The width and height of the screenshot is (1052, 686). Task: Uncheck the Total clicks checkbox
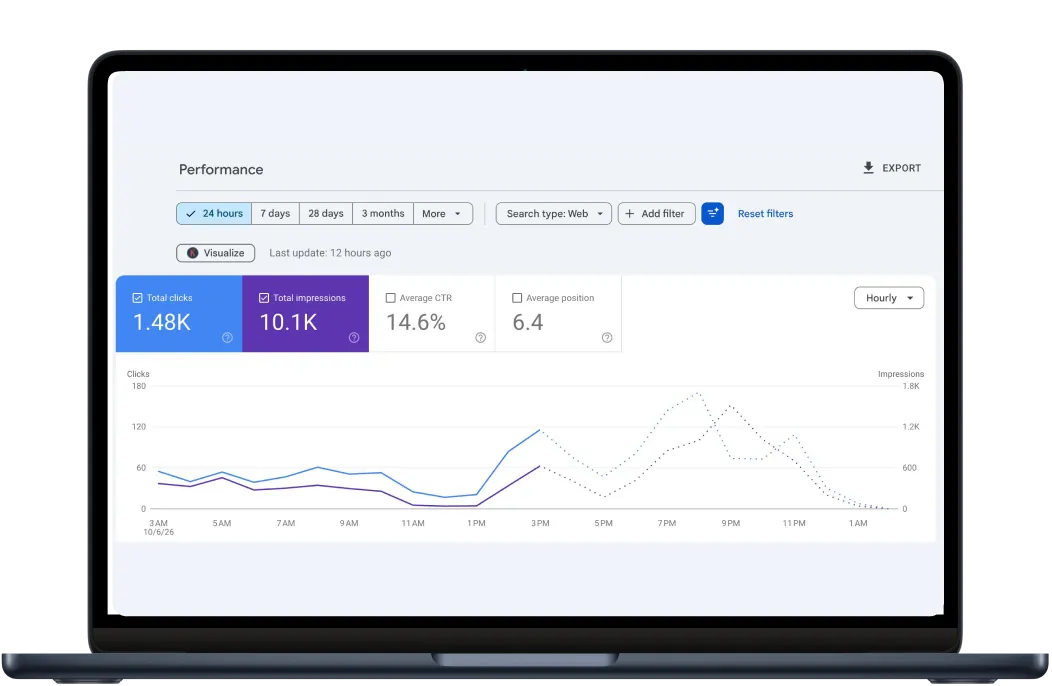pos(138,298)
